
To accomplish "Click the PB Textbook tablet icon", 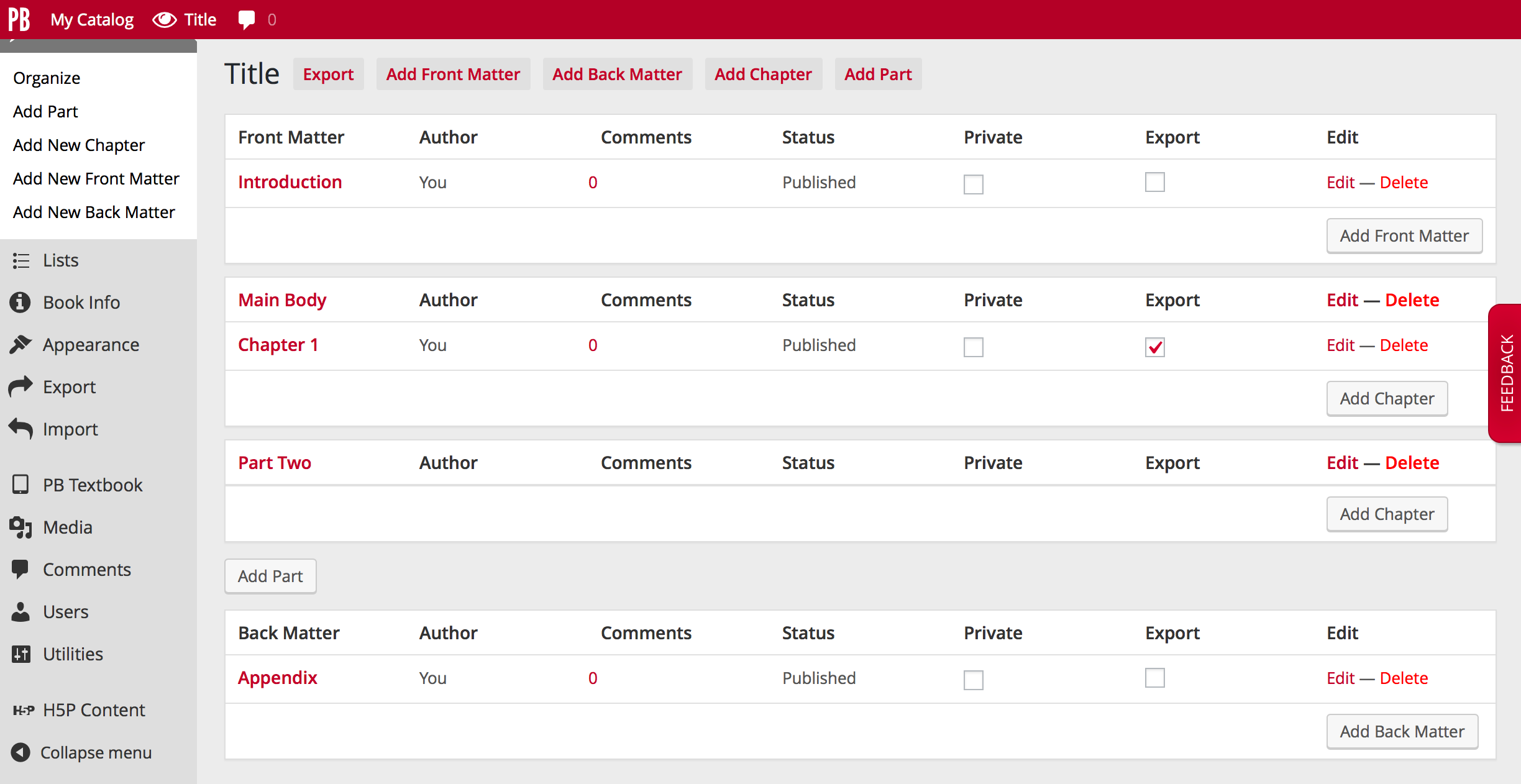I will coord(21,485).
